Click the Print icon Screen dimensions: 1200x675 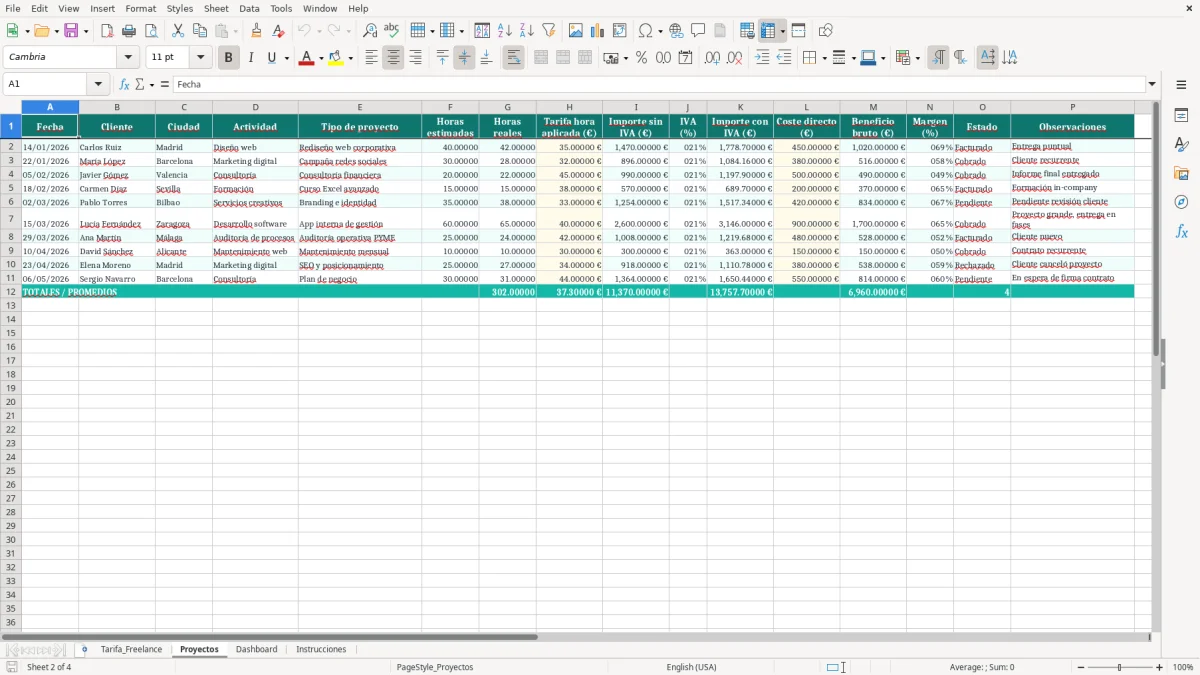[x=129, y=31]
